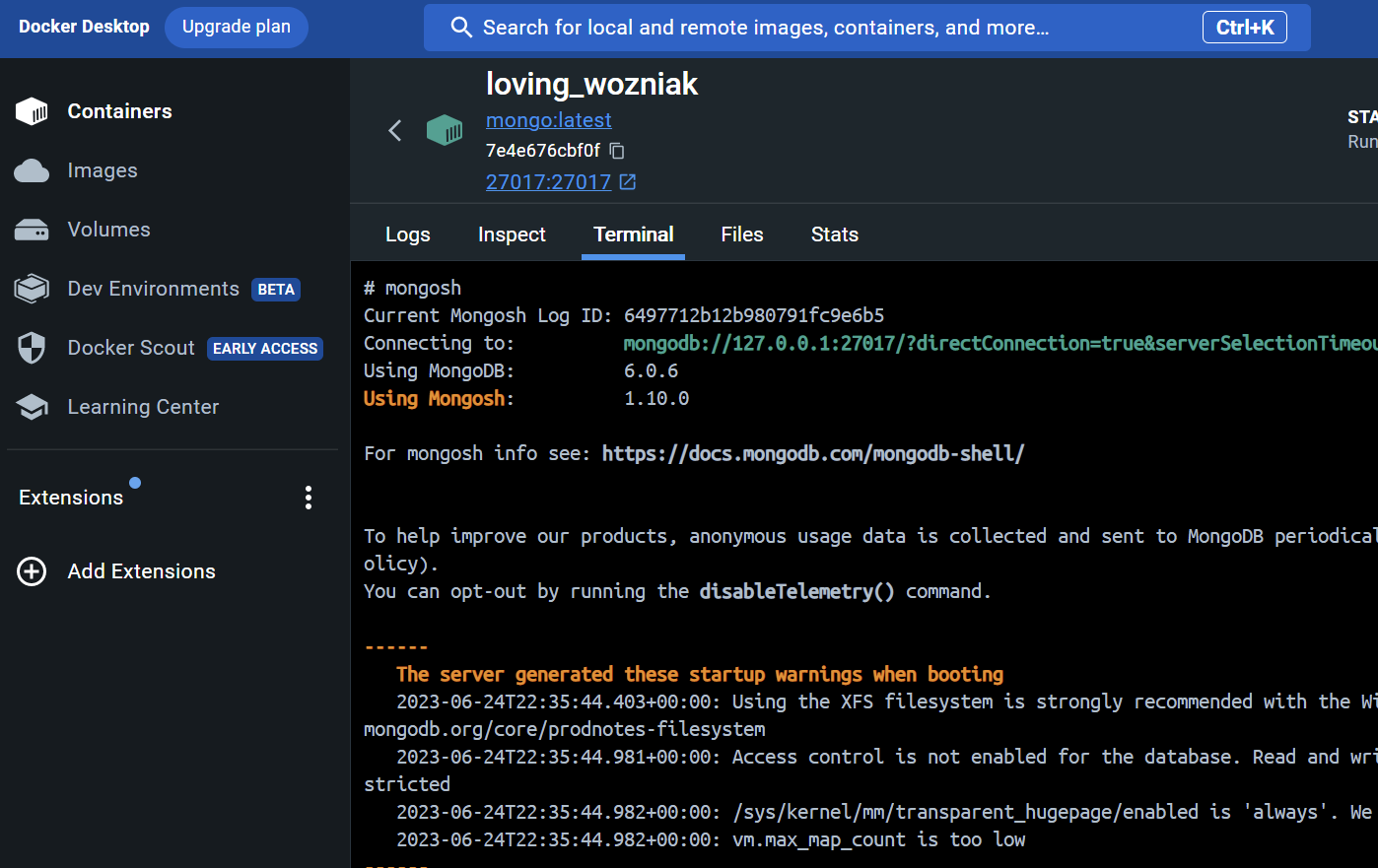Go back using the left chevron arrow
The image size is (1378, 868).
point(395,130)
